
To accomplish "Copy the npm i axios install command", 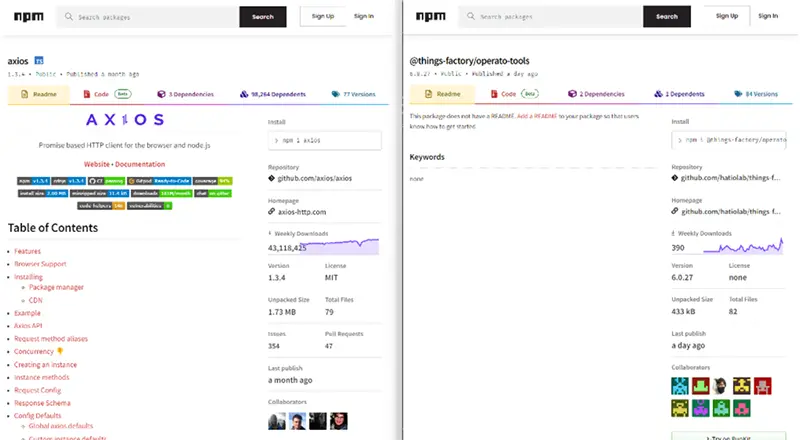I will (x=324, y=140).
